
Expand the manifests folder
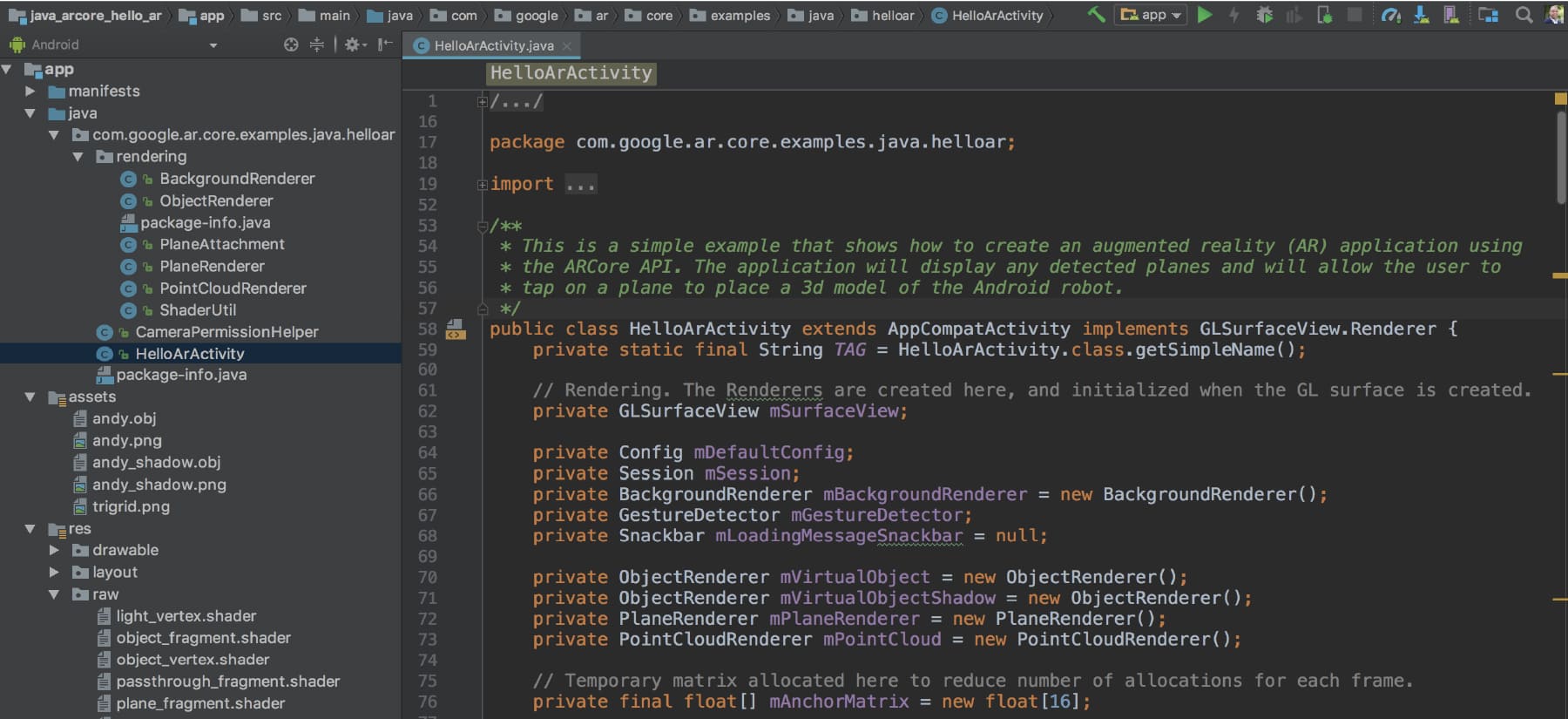click(30, 91)
